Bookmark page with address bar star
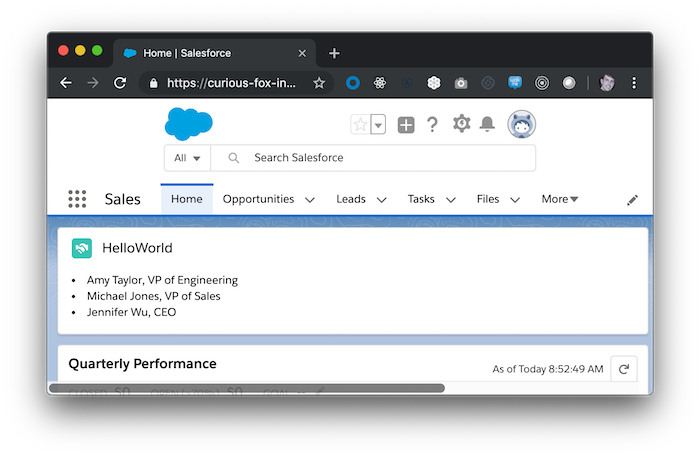The width and height of the screenshot is (700, 457). point(319,83)
